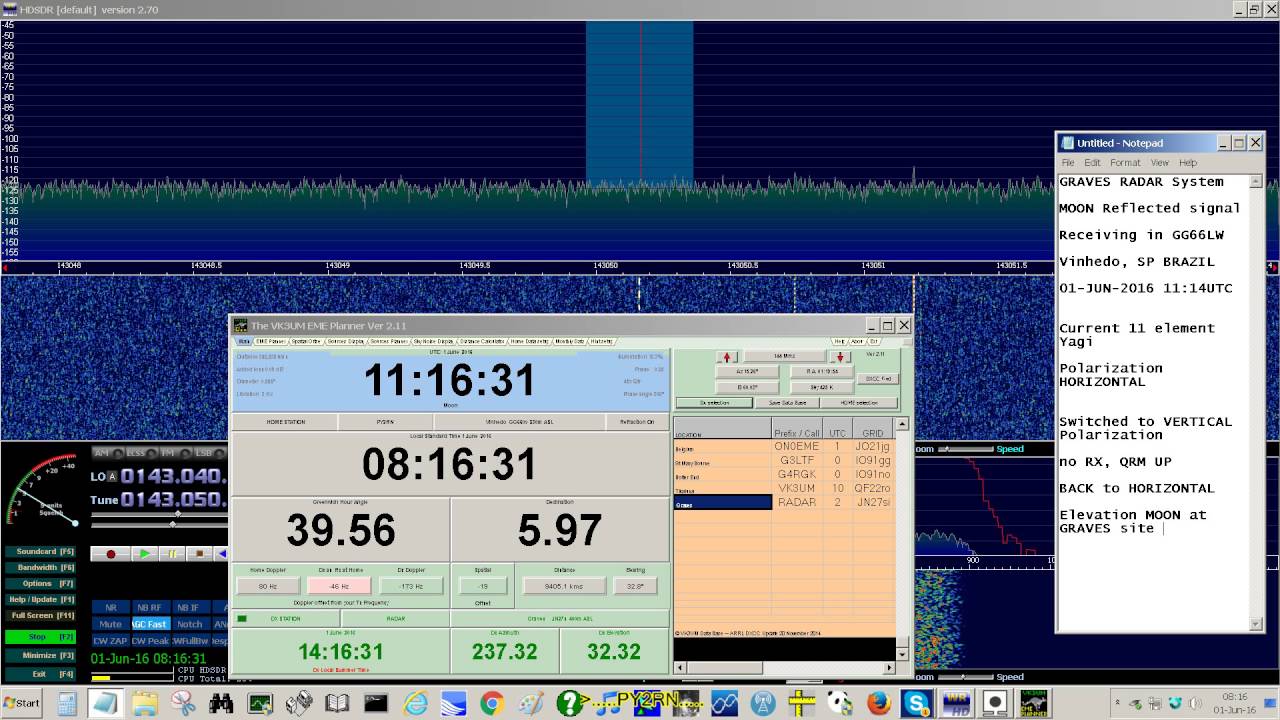This screenshot has height=720, width=1280.
Task: Click Help / Update [F1] button
Action: (x=40, y=600)
